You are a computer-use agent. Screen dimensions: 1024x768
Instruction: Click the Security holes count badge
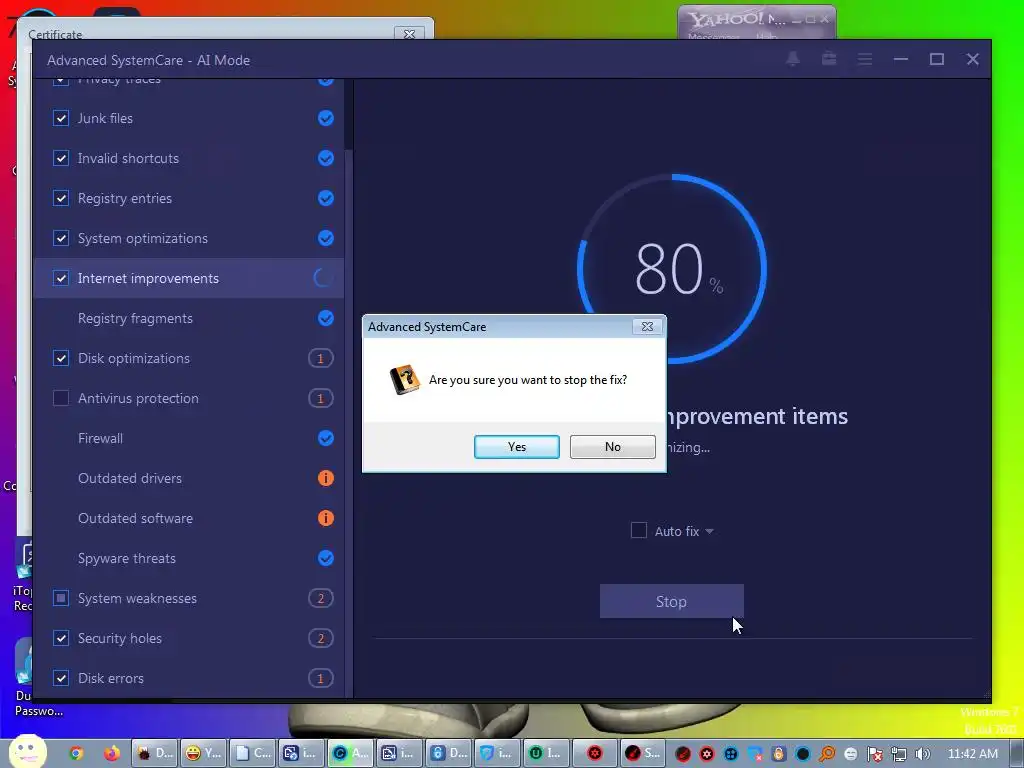tap(321, 638)
